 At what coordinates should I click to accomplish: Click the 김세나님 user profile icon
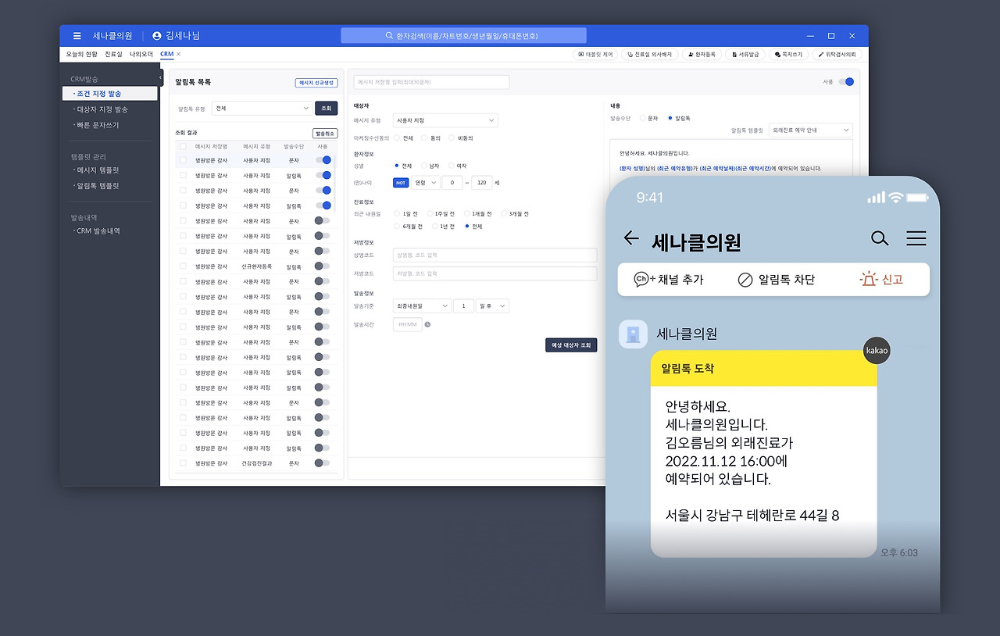157,36
